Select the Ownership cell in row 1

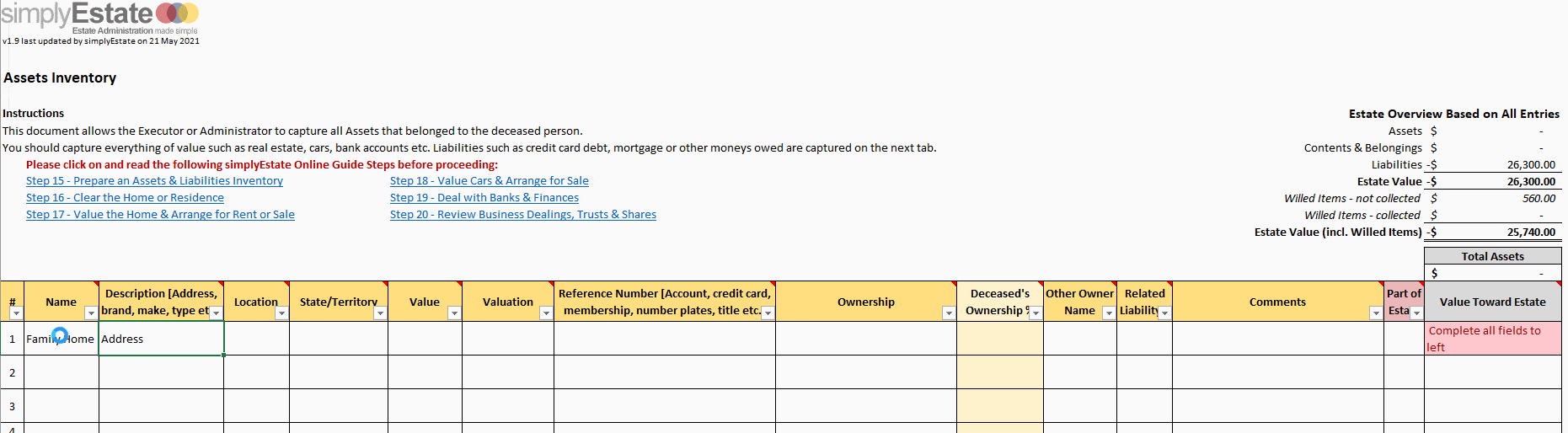tap(866, 339)
